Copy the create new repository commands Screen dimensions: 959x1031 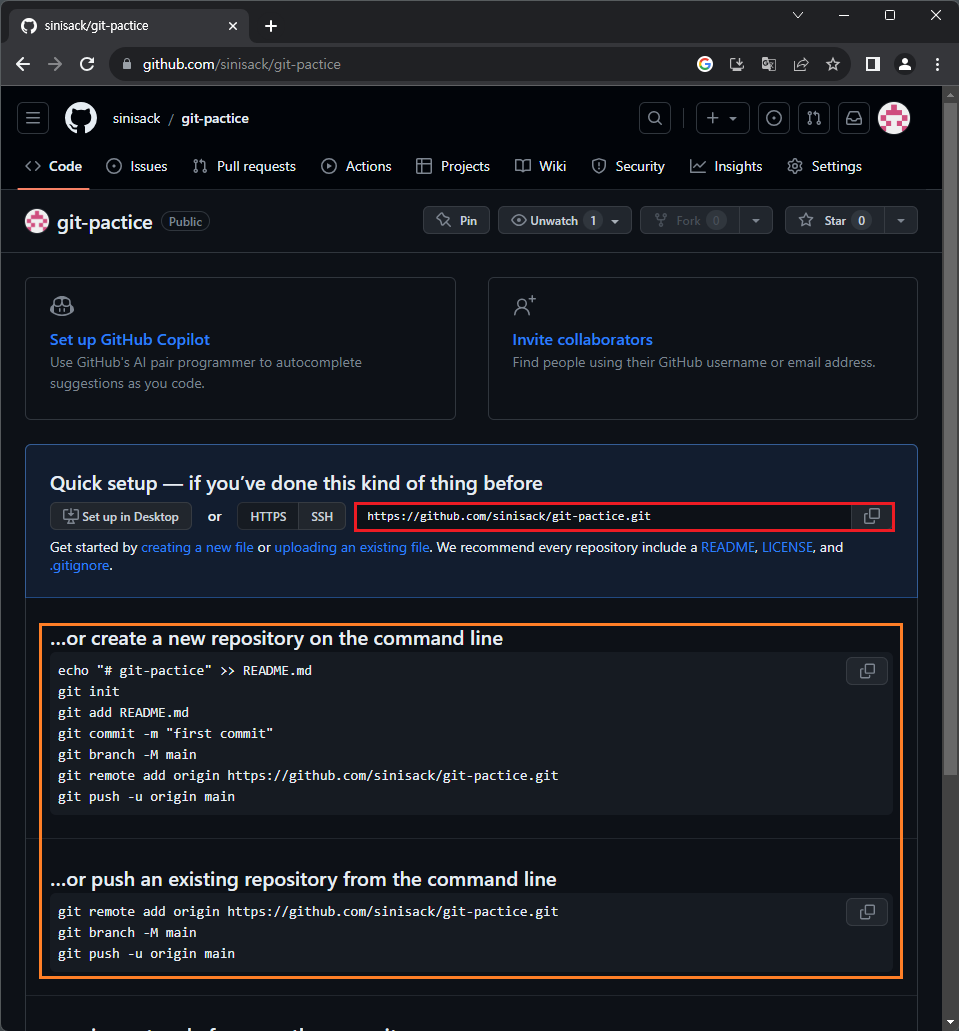pyautogui.click(x=867, y=671)
